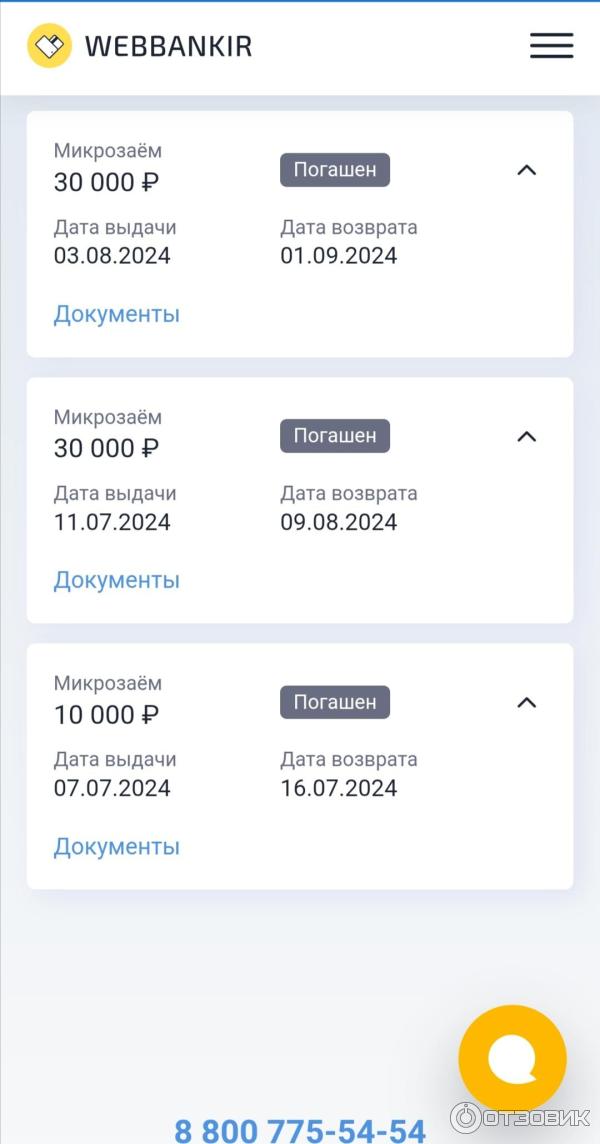
Task: Open Документы for the 03.08.2024 loan
Action: tap(116, 314)
